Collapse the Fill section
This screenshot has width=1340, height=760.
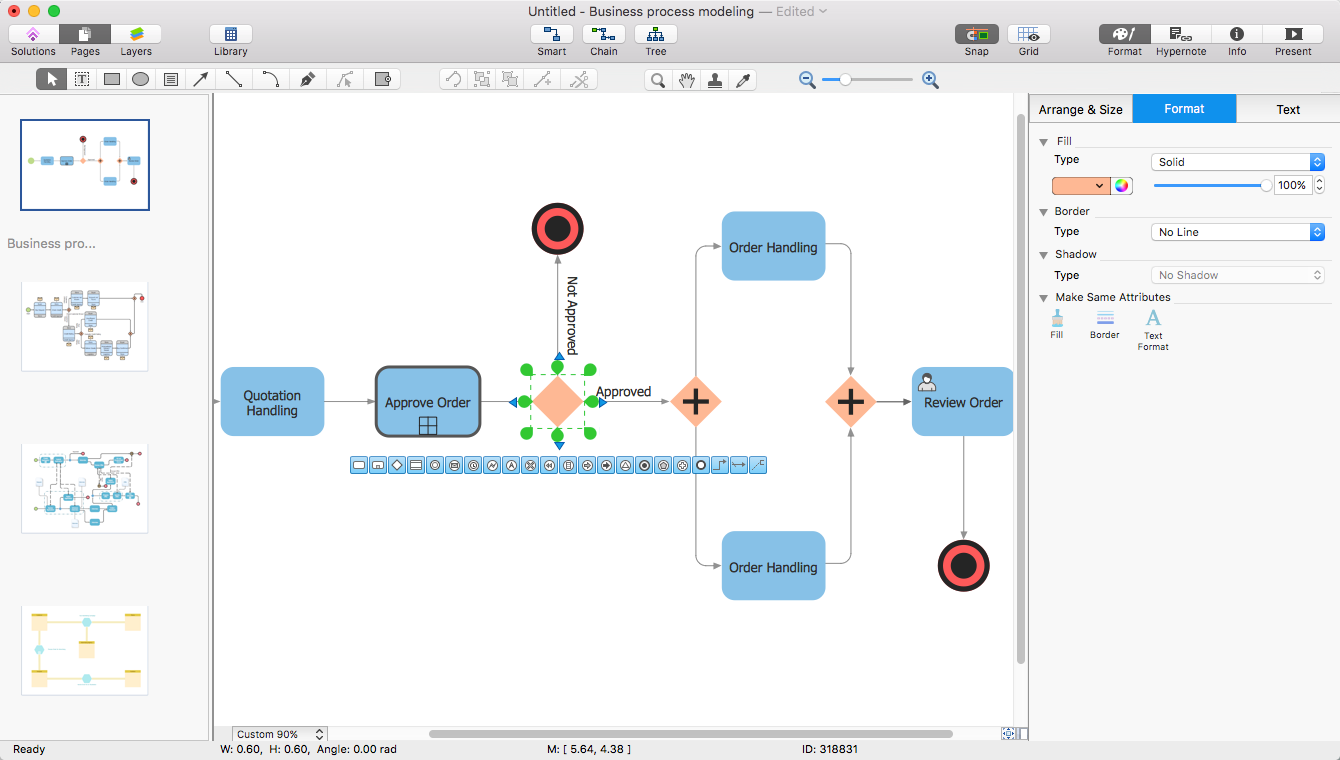click(1044, 142)
